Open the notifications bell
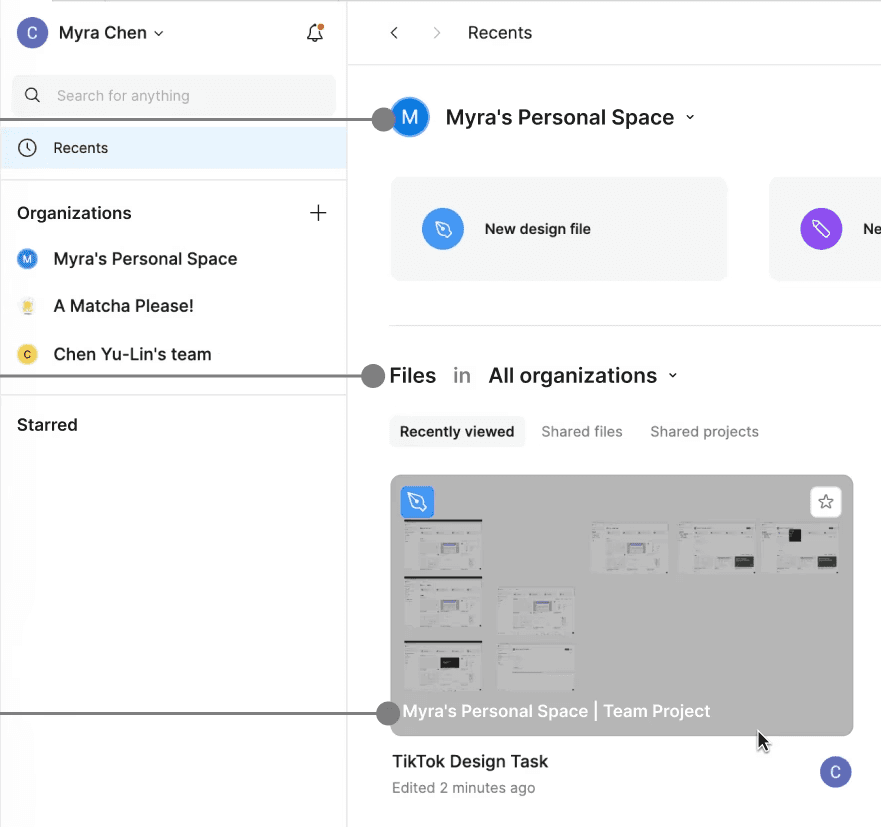 point(315,33)
